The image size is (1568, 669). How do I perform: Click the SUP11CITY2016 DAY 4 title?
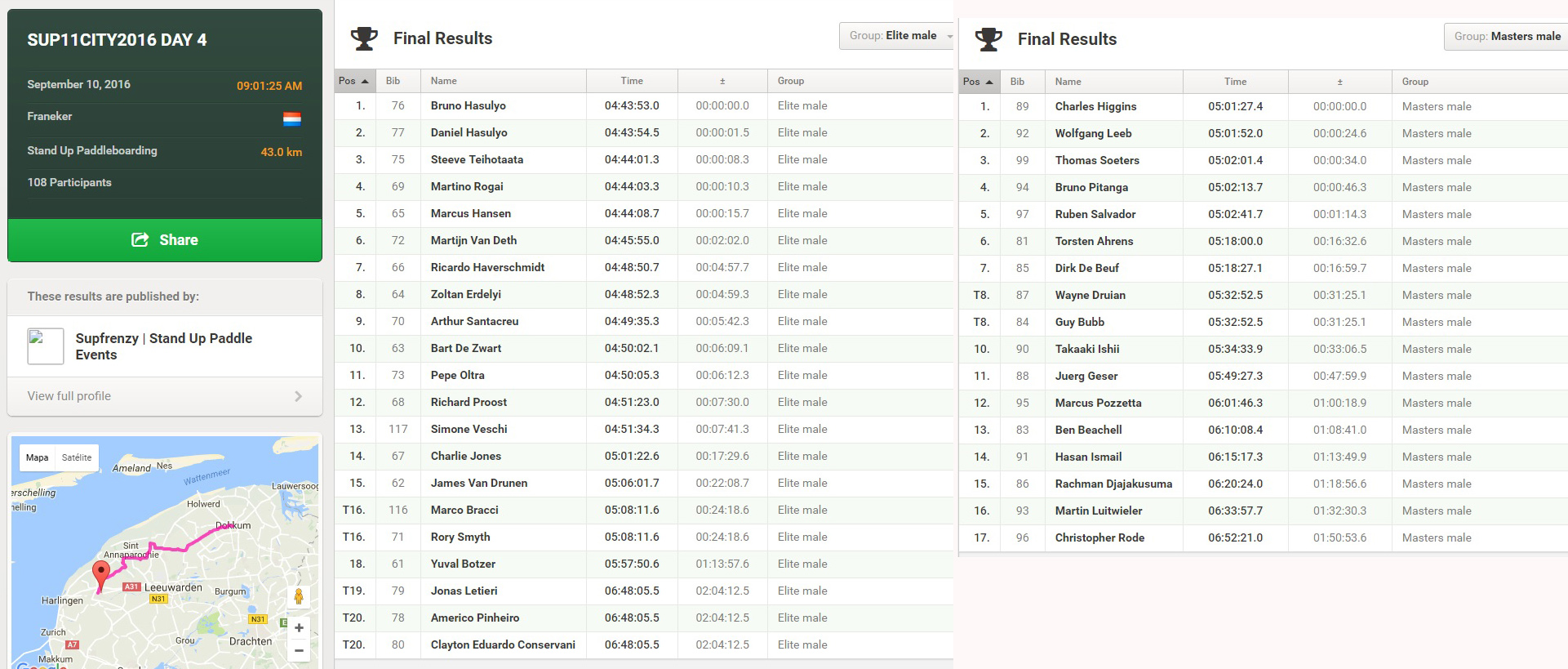tap(117, 40)
